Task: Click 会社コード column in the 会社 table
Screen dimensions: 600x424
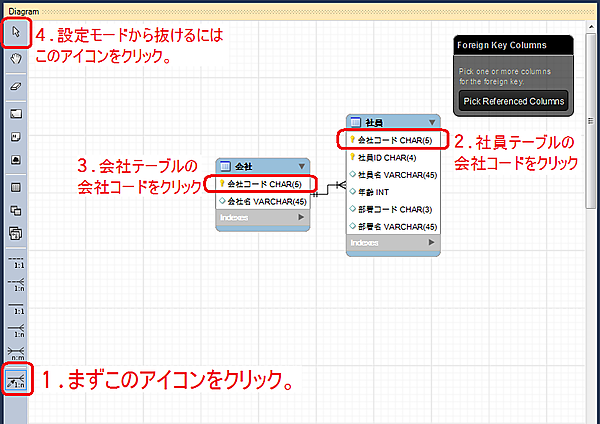Action: coord(263,184)
